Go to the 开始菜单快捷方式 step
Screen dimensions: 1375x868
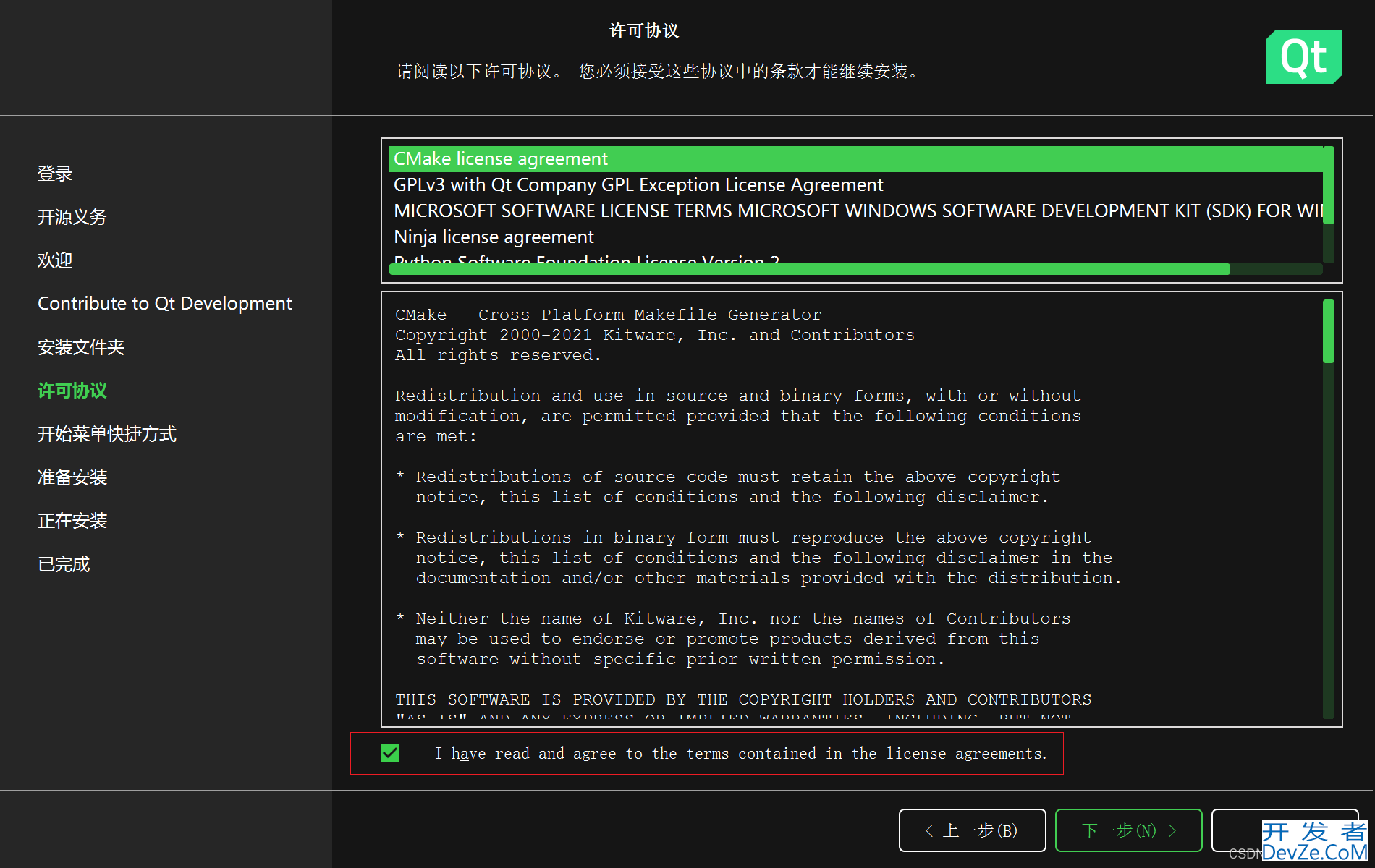pyautogui.click(x=107, y=434)
